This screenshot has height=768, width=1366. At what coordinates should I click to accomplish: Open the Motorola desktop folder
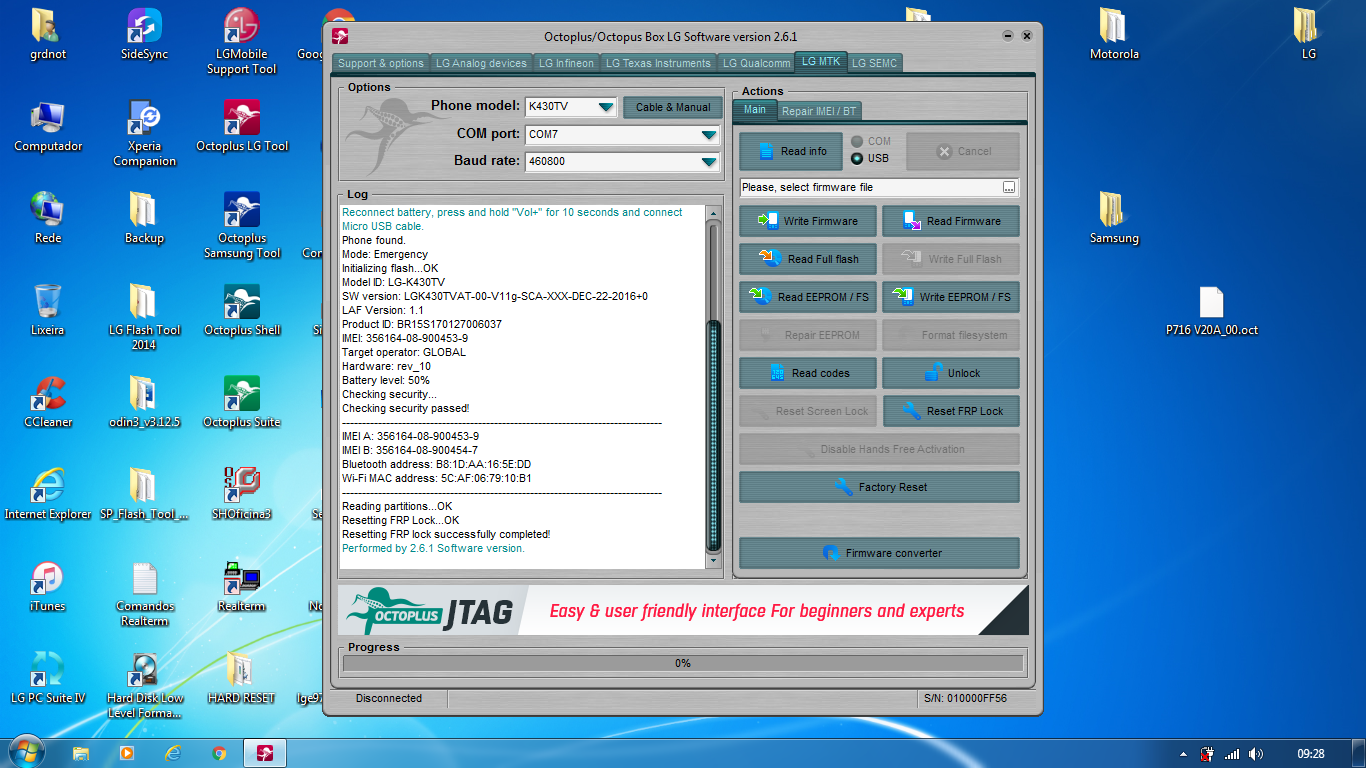click(1114, 35)
